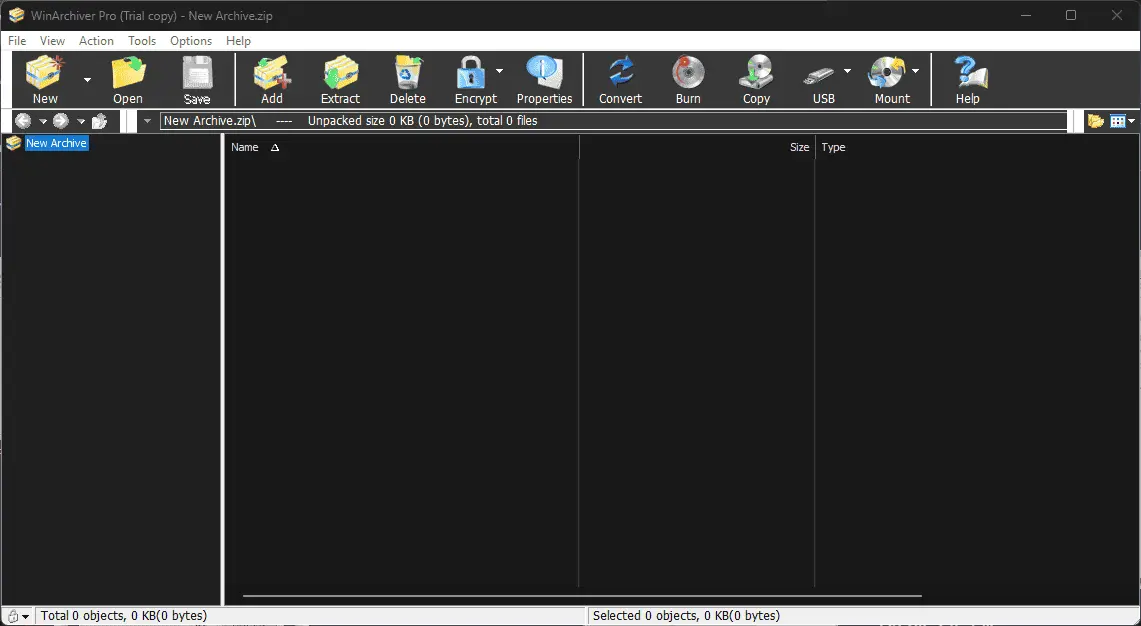Viewport: 1141px width, 626px height.
Task: Open the Action menu
Action: click(96, 41)
